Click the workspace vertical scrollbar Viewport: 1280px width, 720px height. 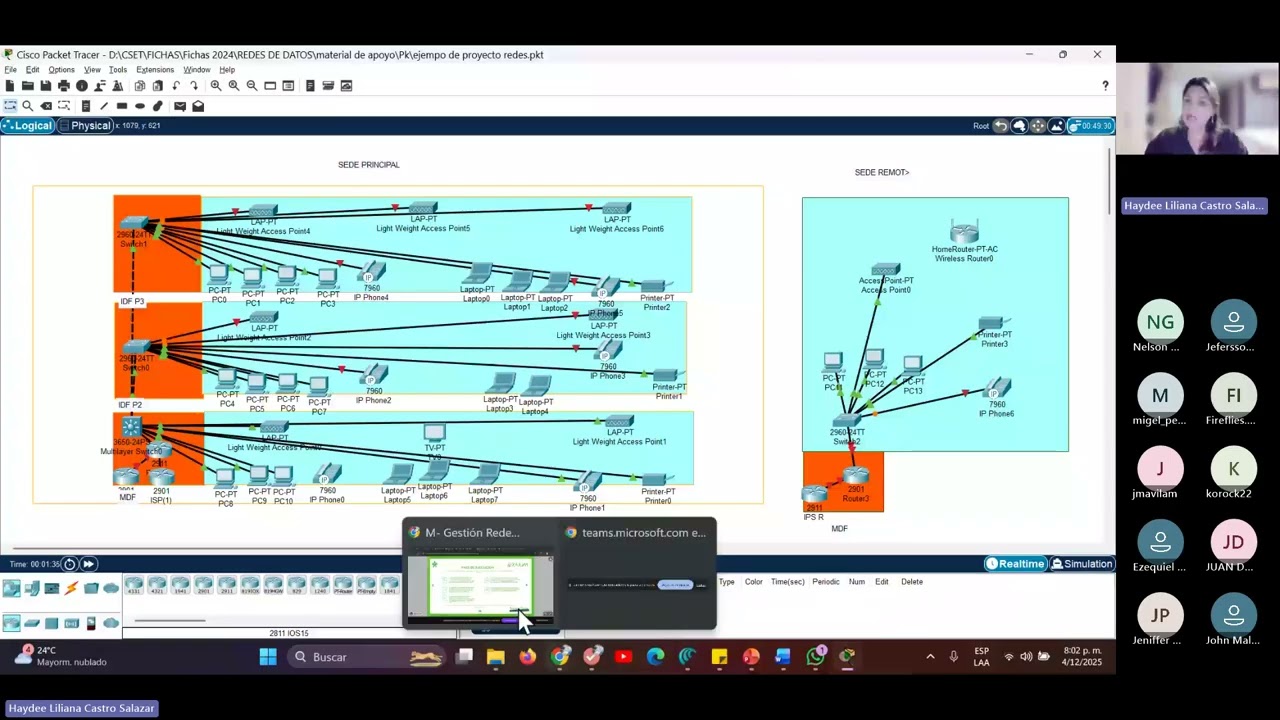(1109, 182)
